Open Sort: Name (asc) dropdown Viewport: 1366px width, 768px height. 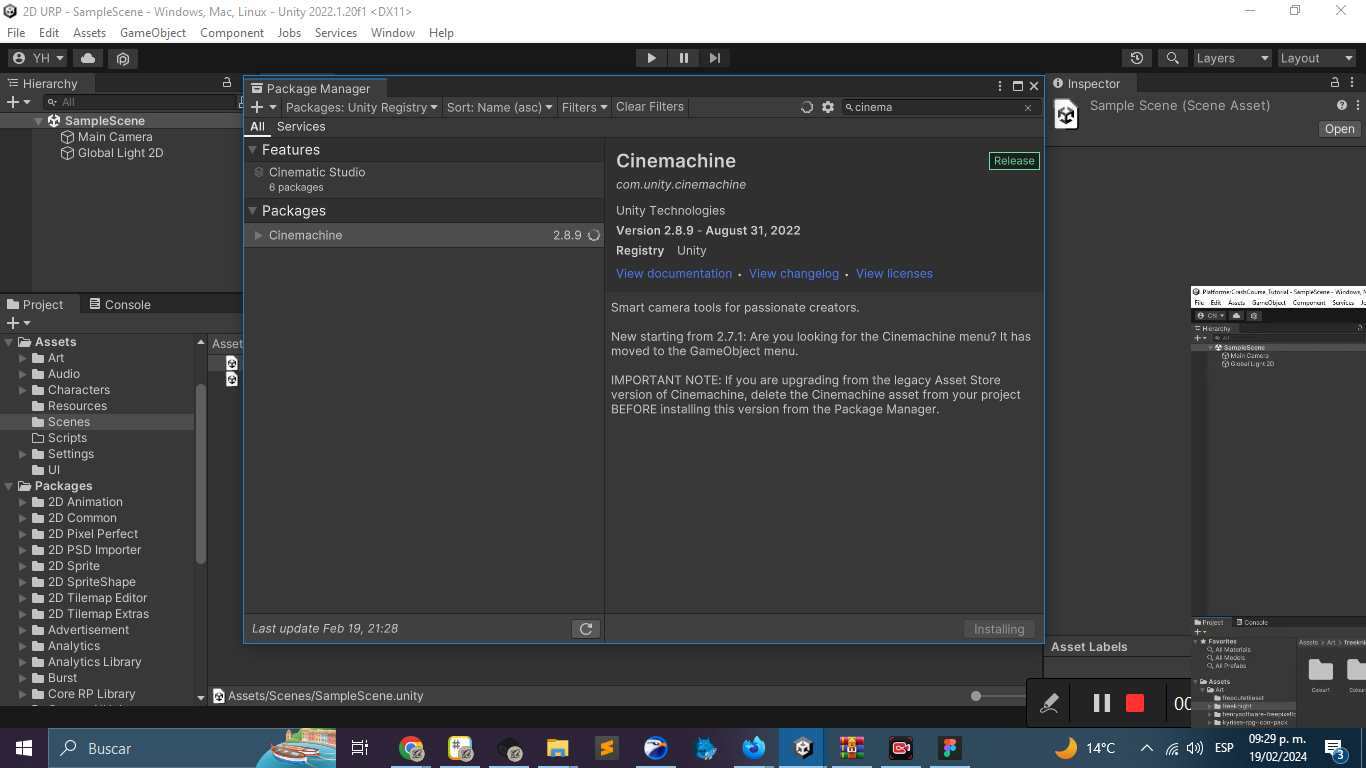(499, 107)
